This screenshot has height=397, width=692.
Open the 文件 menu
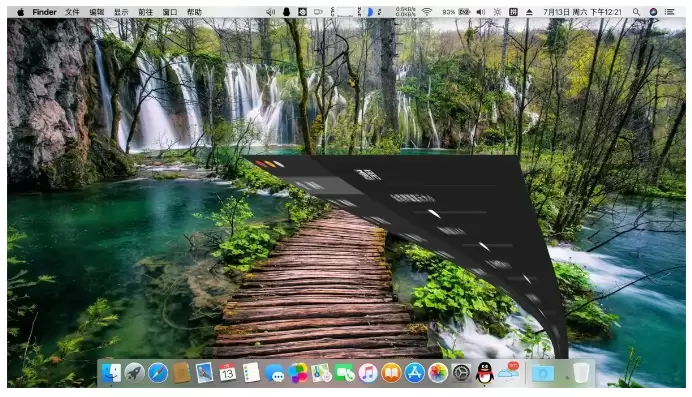72,12
